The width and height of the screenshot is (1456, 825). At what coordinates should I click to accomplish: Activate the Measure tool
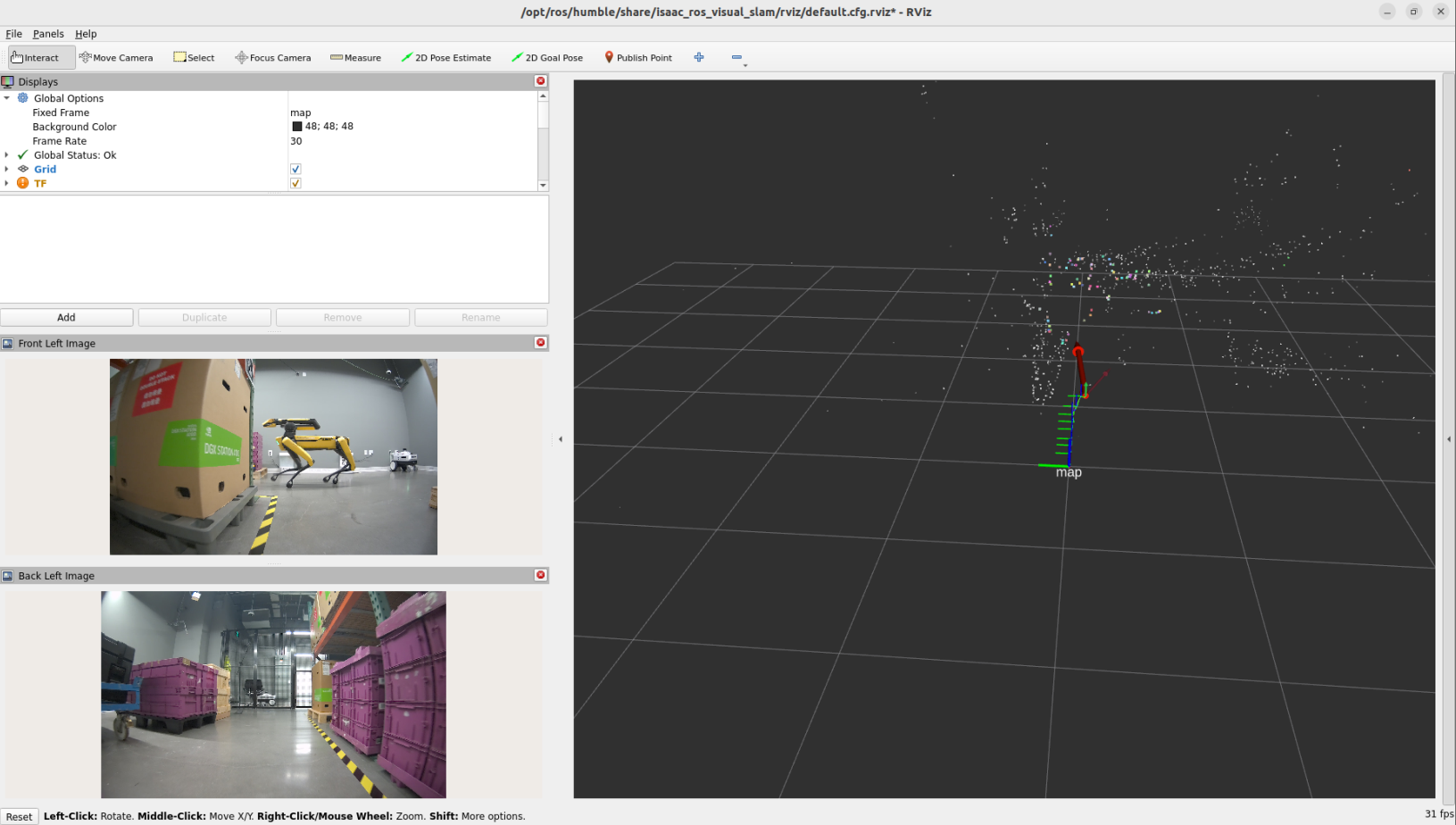point(355,57)
